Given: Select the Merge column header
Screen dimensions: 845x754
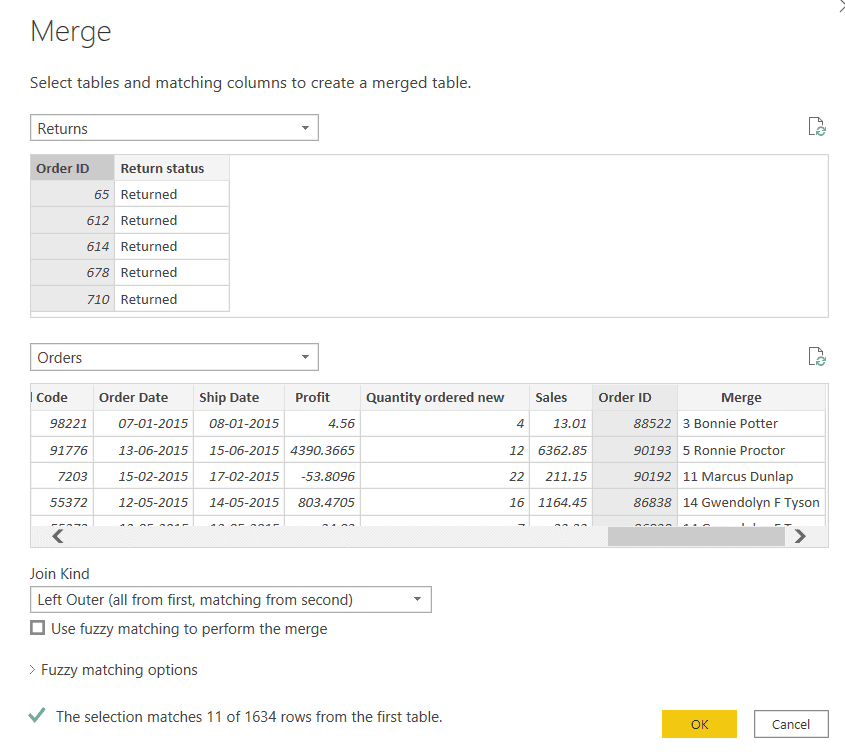Looking at the screenshot, I should tap(741, 397).
